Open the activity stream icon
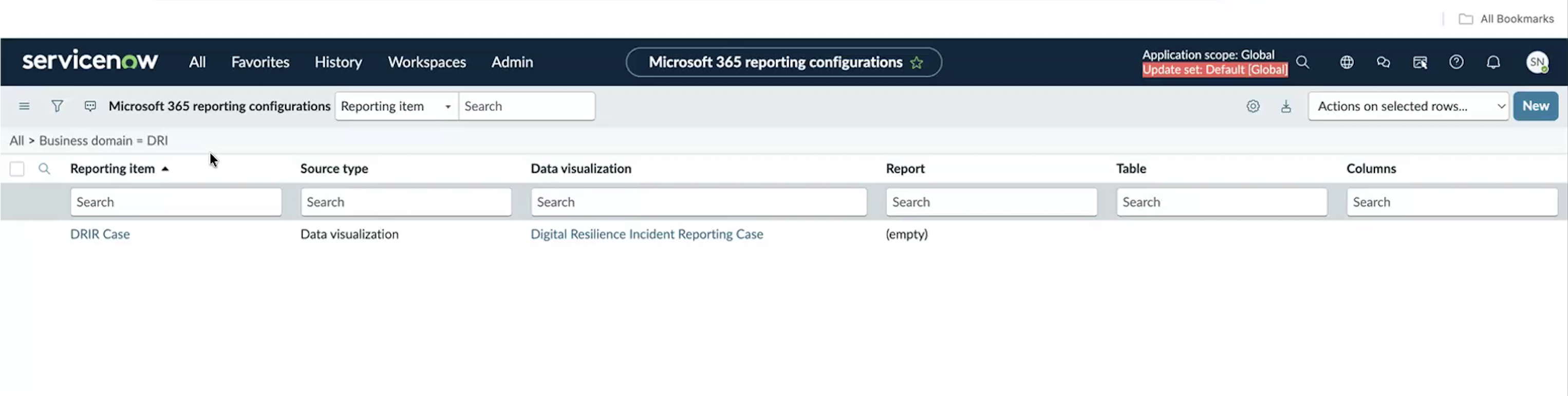 90,106
